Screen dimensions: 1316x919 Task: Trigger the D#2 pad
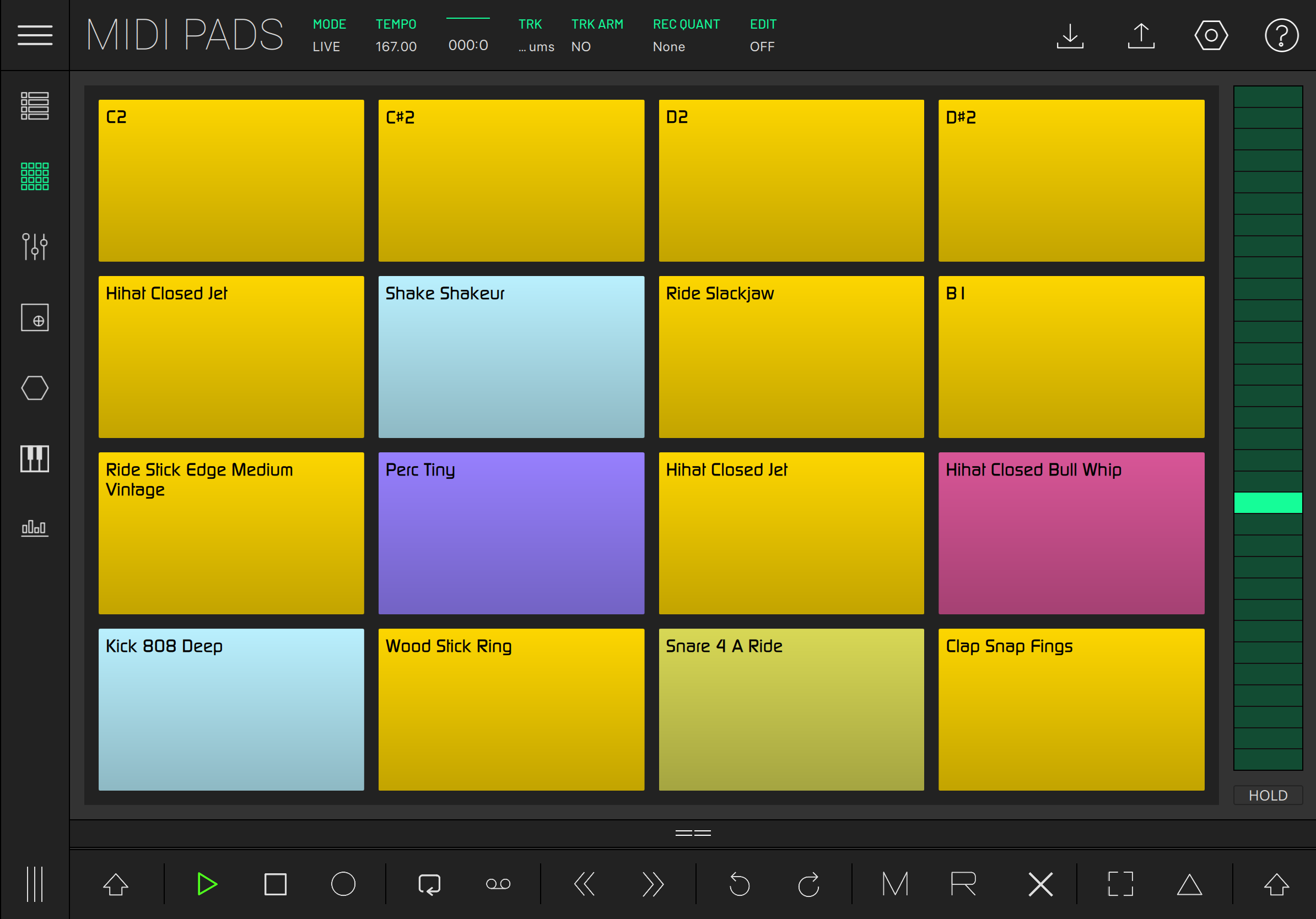tap(1071, 181)
